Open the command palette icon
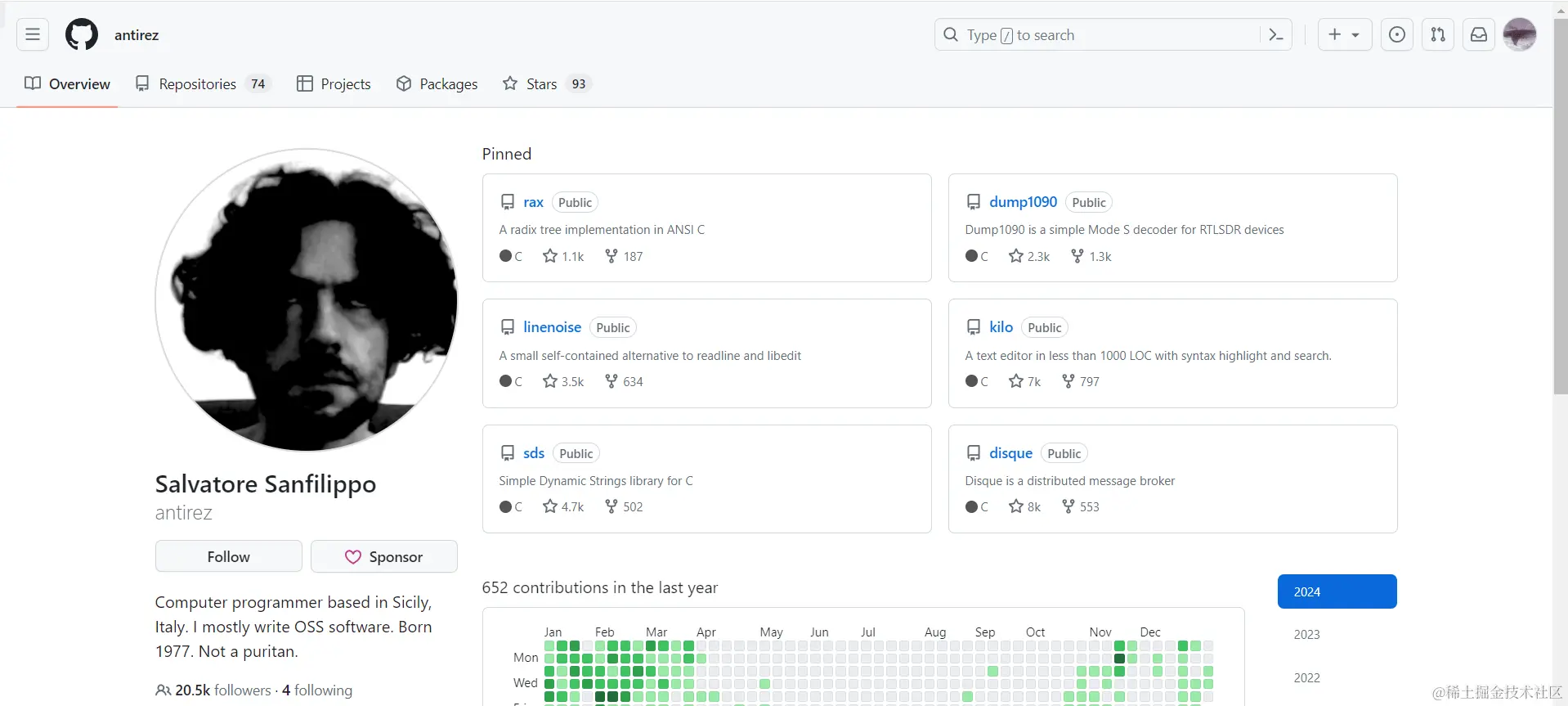 [x=1275, y=34]
